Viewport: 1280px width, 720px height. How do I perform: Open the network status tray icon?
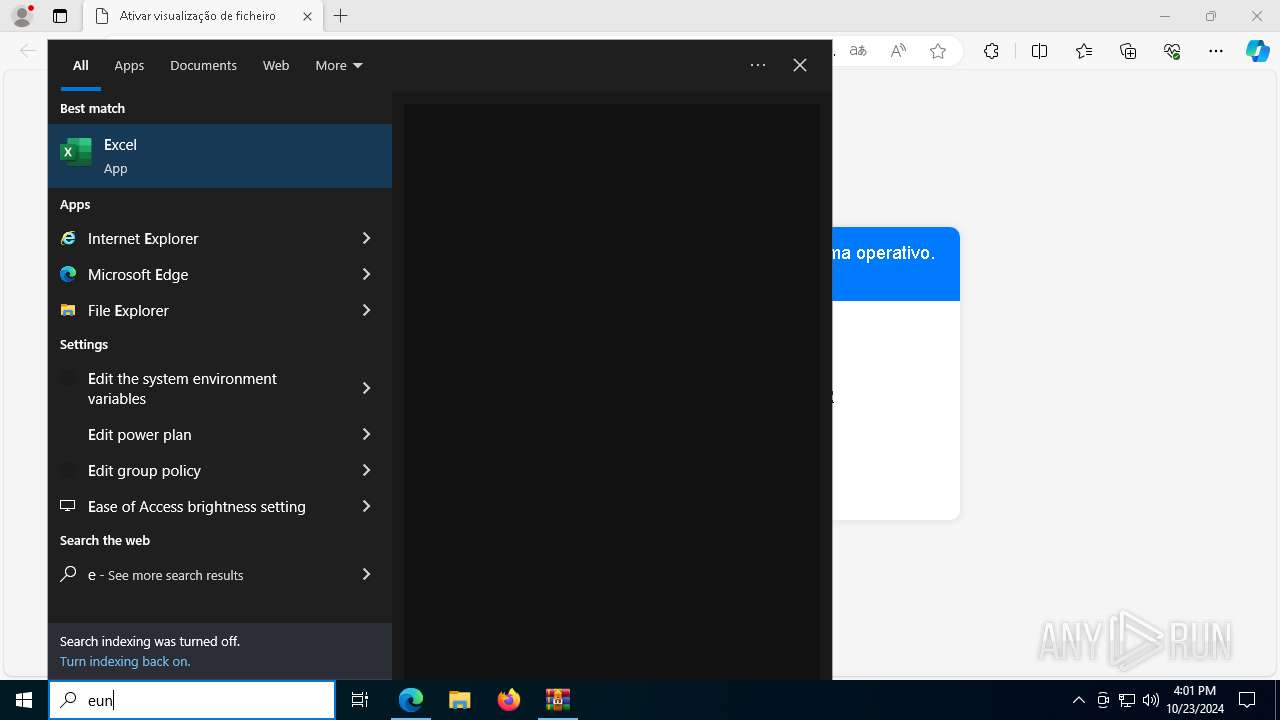[x=1127, y=700]
